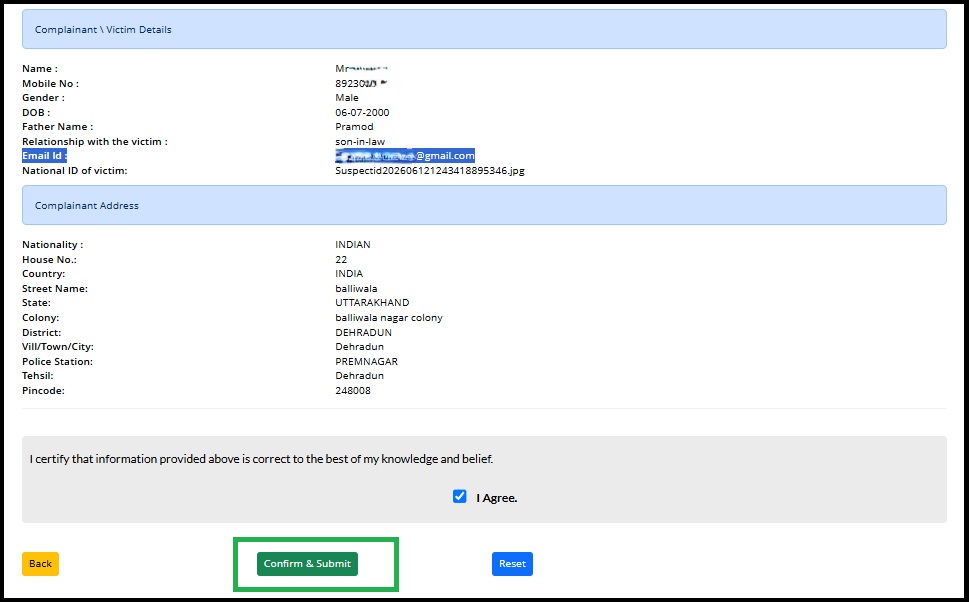The width and height of the screenshot is (969, 602).
Task: Click the 'DOB :' label
Action: [36, 112]
